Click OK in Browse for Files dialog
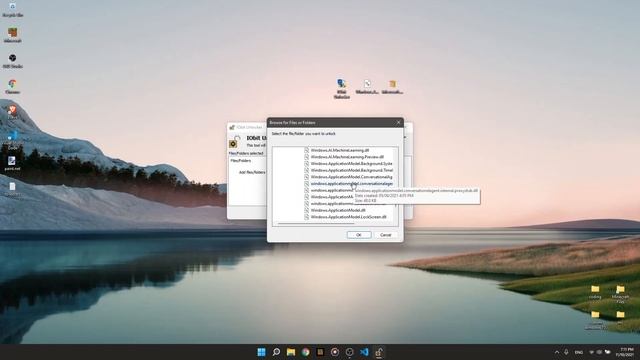Viewport: 640px width, 360px height. 359,235
